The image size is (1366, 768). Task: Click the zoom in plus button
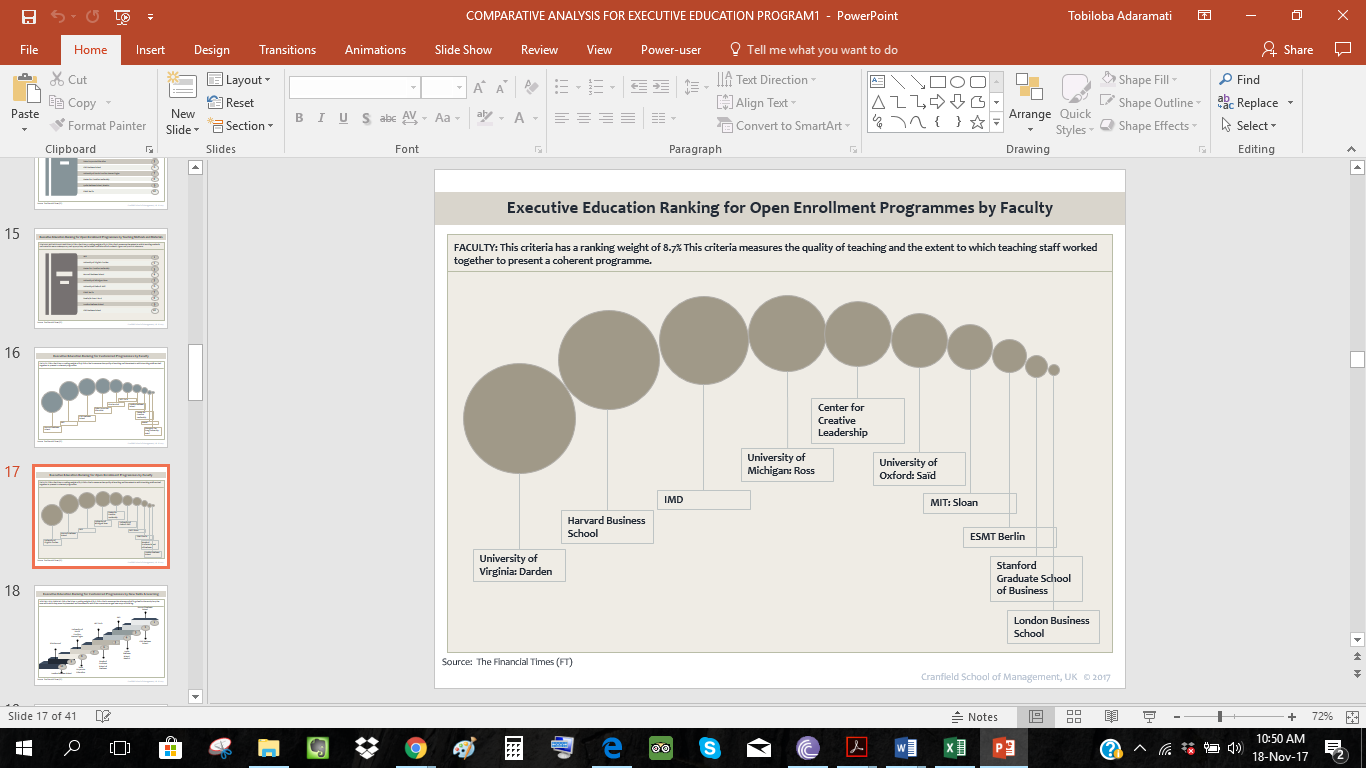pyautogui.click(x=1292, y=716)
